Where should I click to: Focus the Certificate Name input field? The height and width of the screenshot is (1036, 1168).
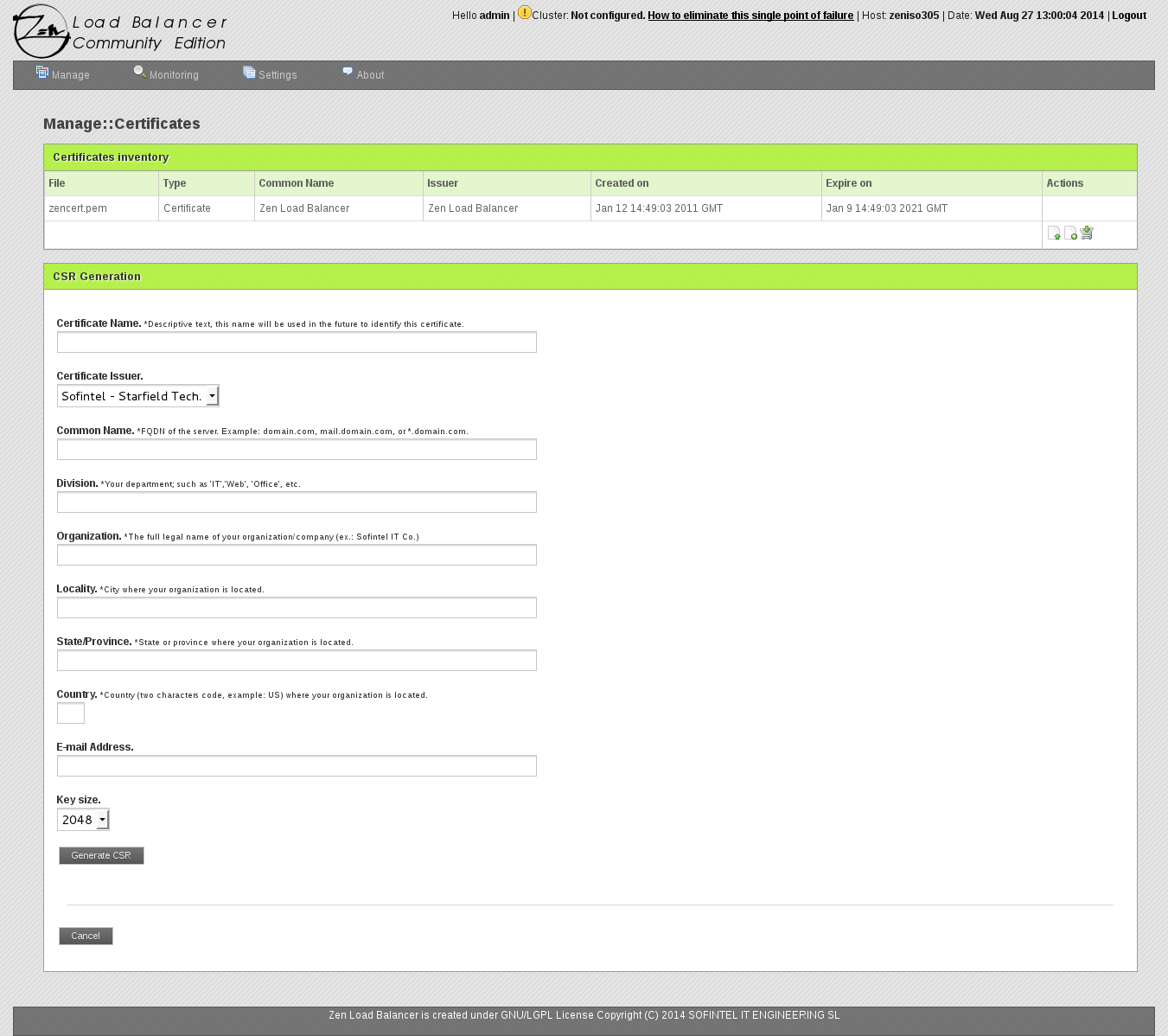(x=297, y=342)
